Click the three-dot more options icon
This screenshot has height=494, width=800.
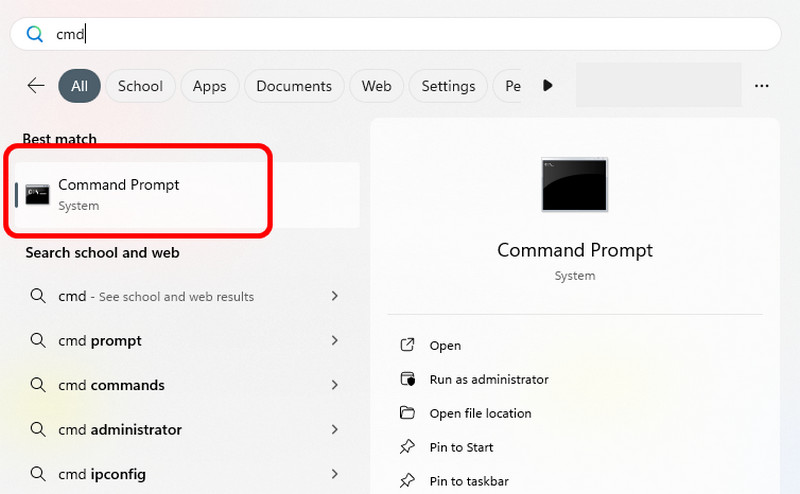[x=762, y=86]
